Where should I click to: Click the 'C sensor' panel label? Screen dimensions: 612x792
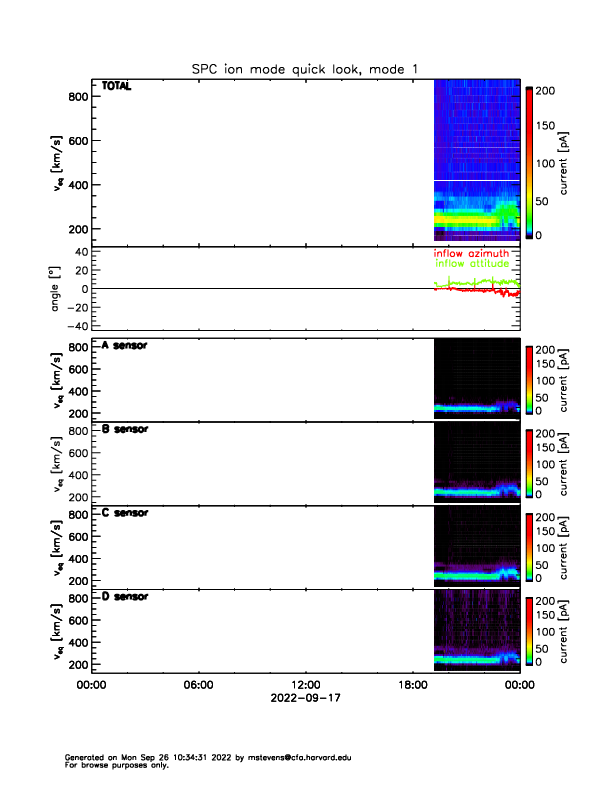(x=125, y=513)
